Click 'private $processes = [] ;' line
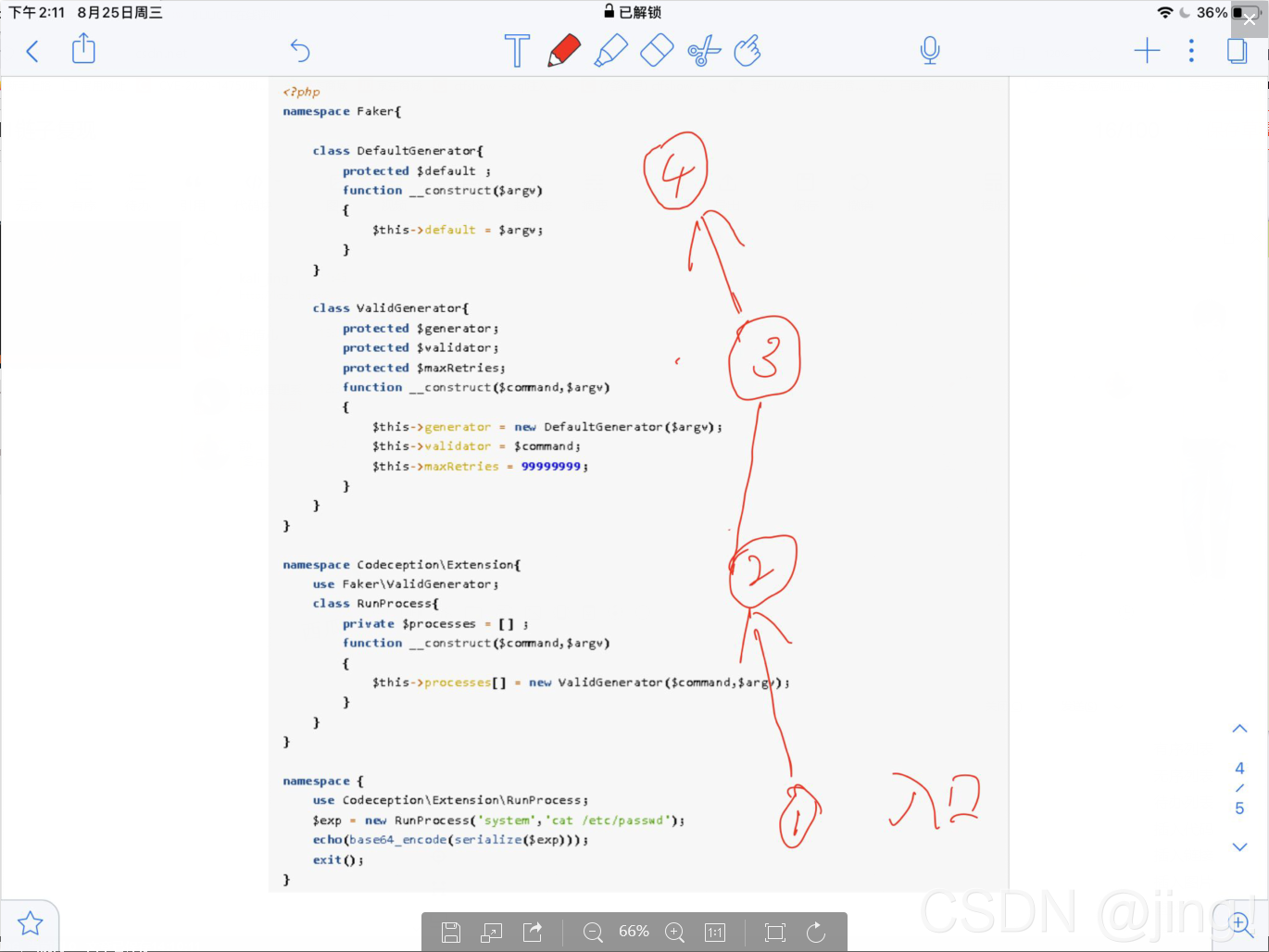This screenshot has width=1269, height=952. click(435, 624)
